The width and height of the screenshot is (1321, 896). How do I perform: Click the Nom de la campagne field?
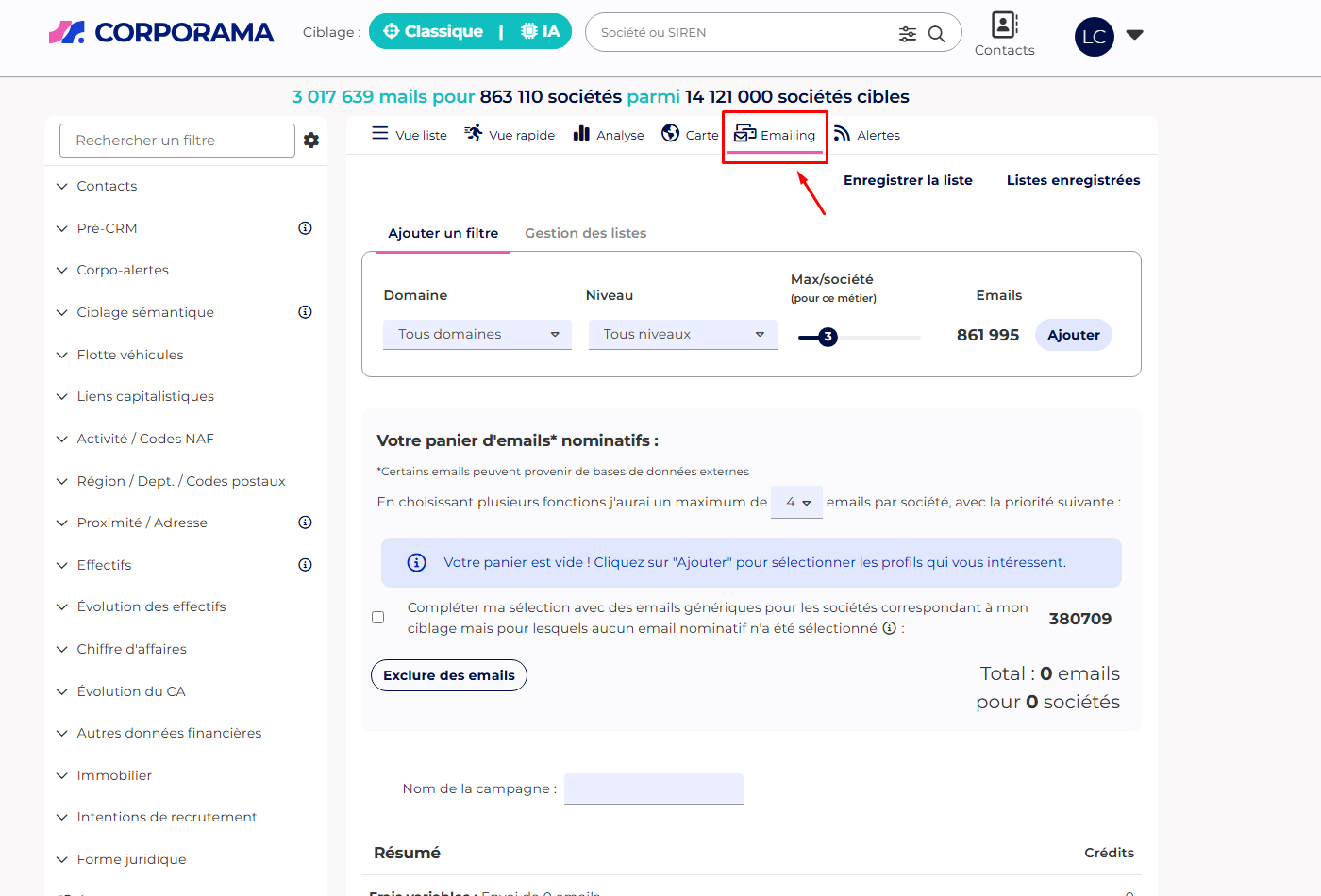tap(653, 788)
